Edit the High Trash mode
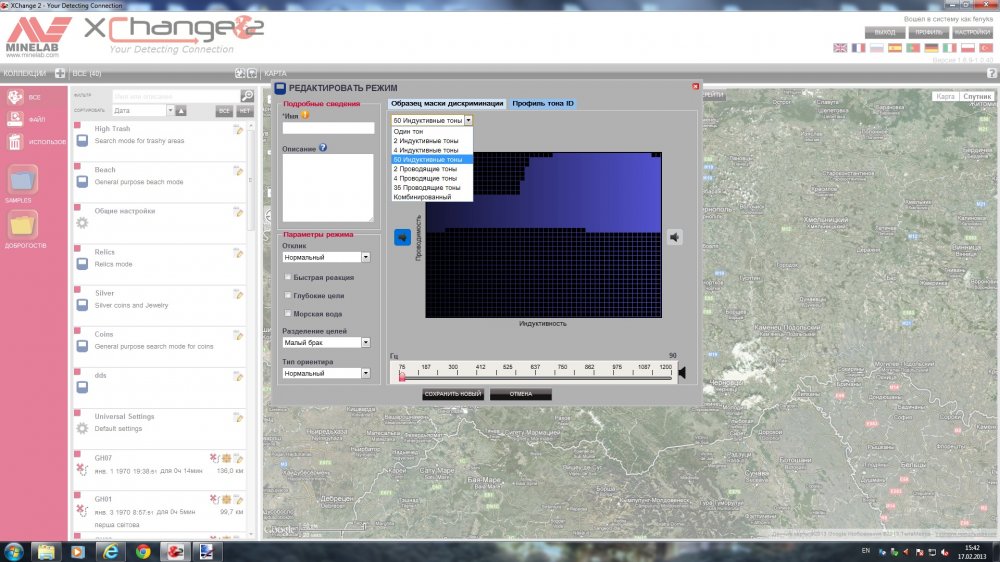Viewport: 1000px width, 562px height. pyautogui.click(x=238, y=129)
